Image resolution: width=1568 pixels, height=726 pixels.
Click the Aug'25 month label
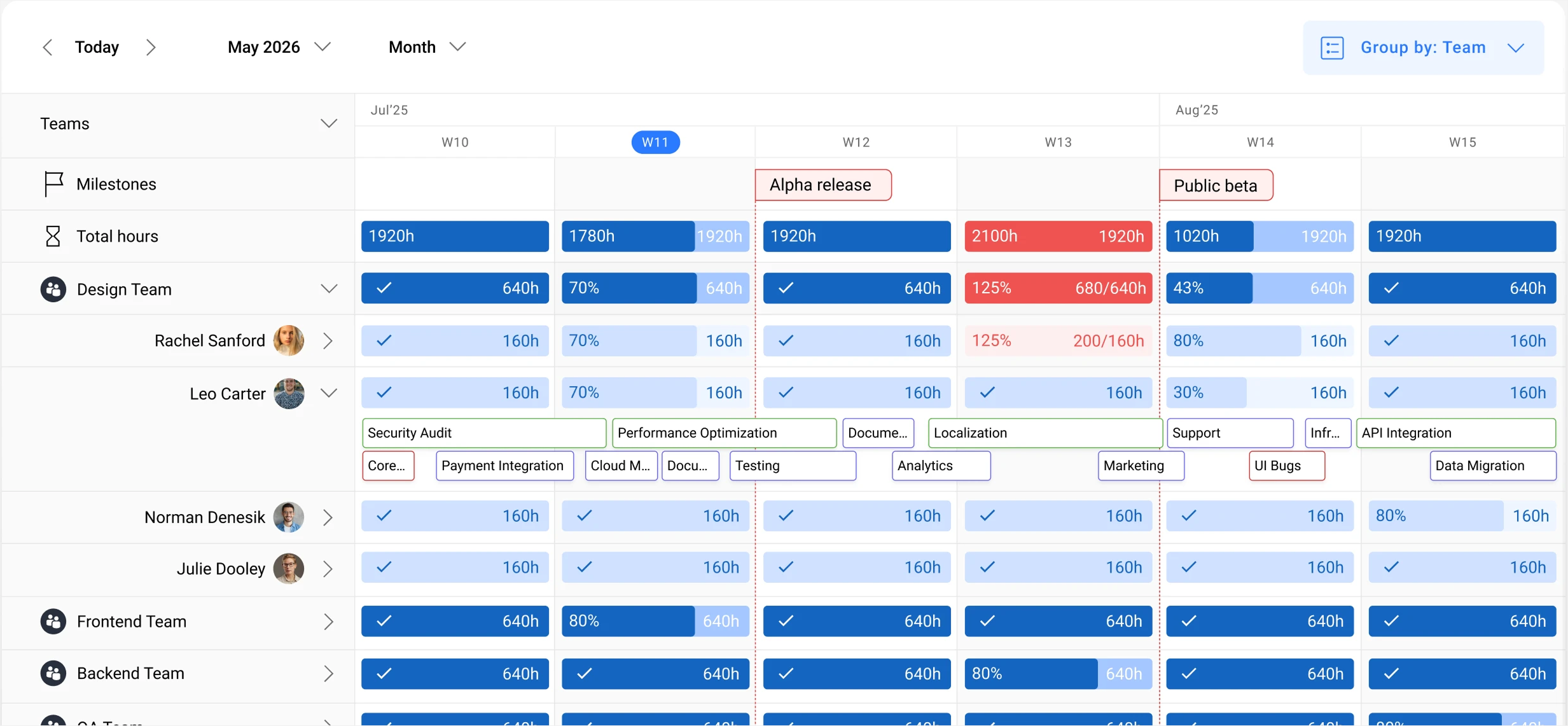coord(1197,110)
